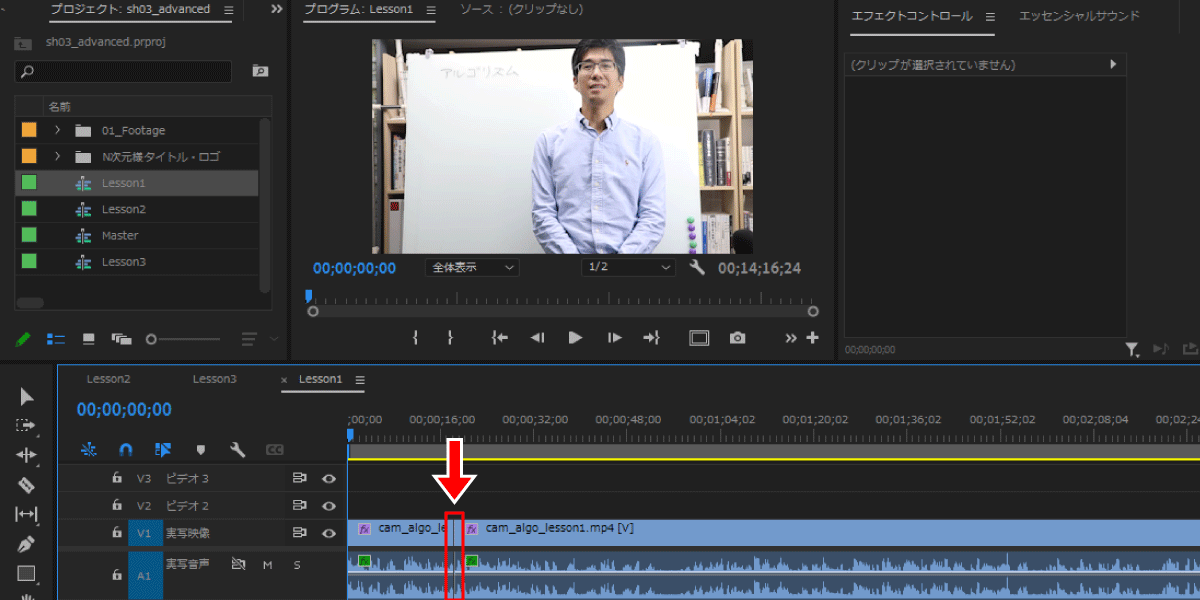Solo the A1 track with the S button

[297, 565]
